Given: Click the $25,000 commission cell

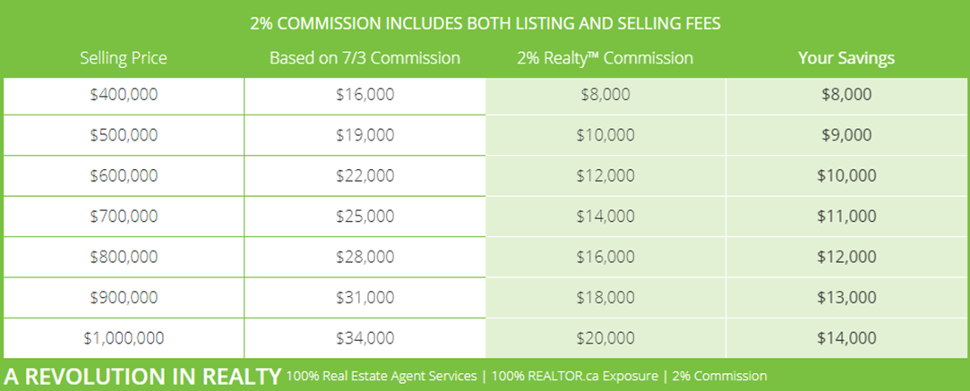Looking at the screenshot, I should click(365, 217).
